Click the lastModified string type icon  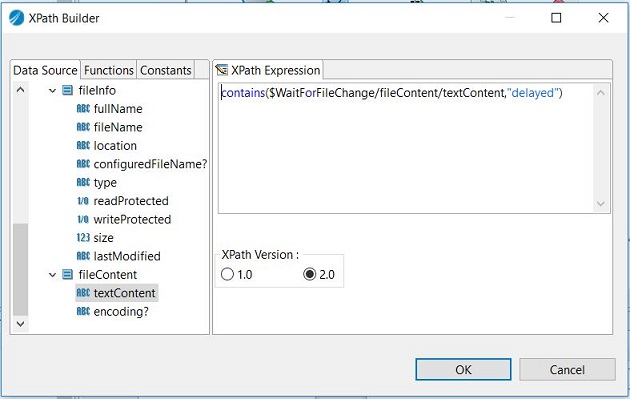[x=83, y=256]
